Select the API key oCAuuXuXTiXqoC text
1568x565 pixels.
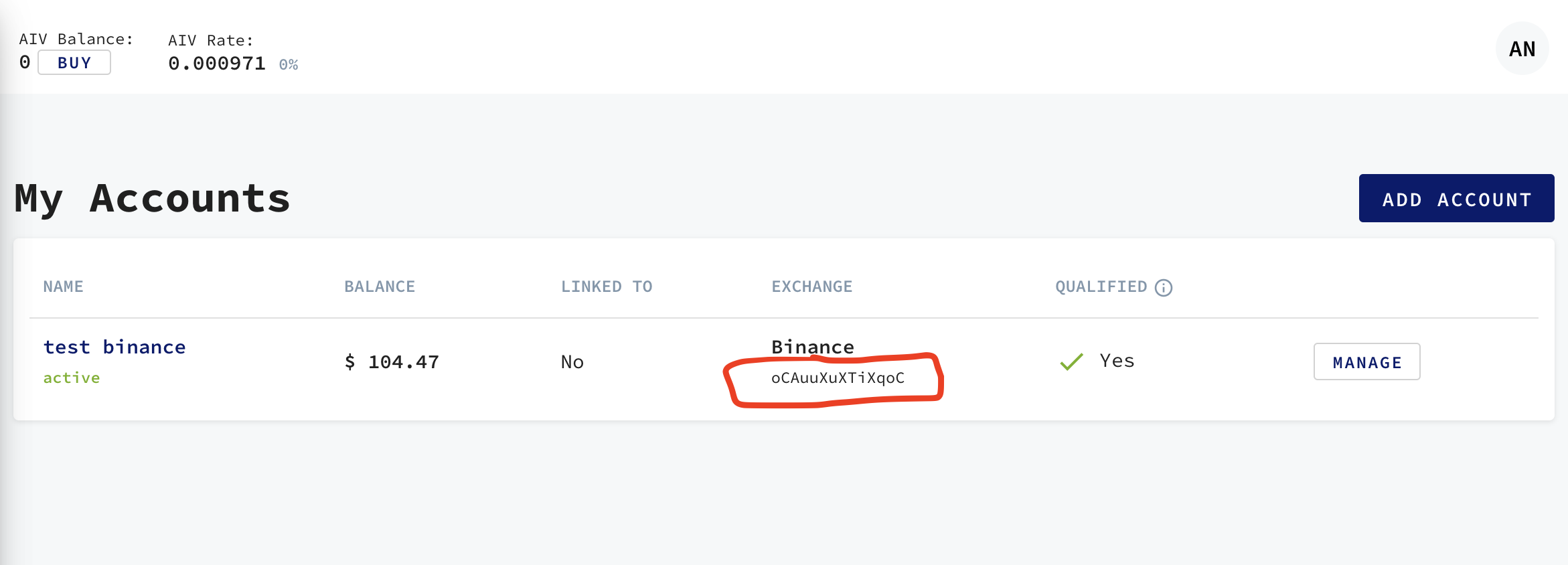click(838, 378)
